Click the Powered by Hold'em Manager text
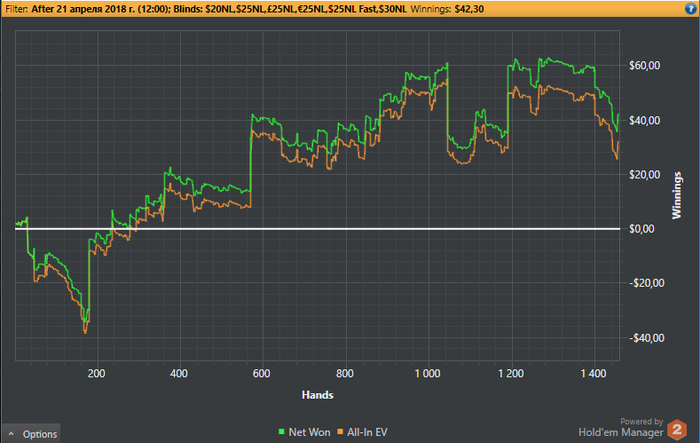This screenshot has width=700, height=443. point(621,428)
